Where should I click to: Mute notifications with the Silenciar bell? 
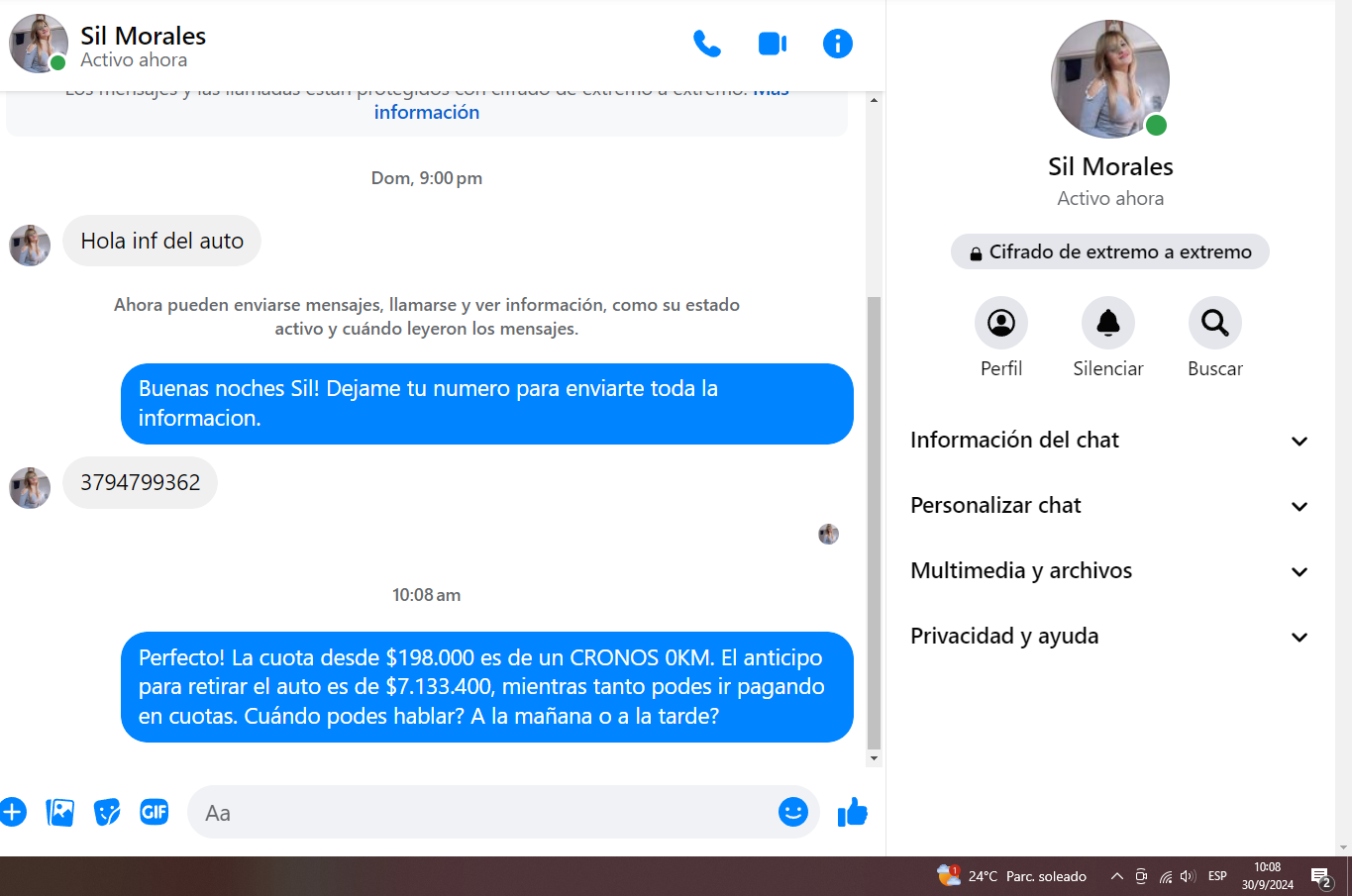(x=1107, y=323)
